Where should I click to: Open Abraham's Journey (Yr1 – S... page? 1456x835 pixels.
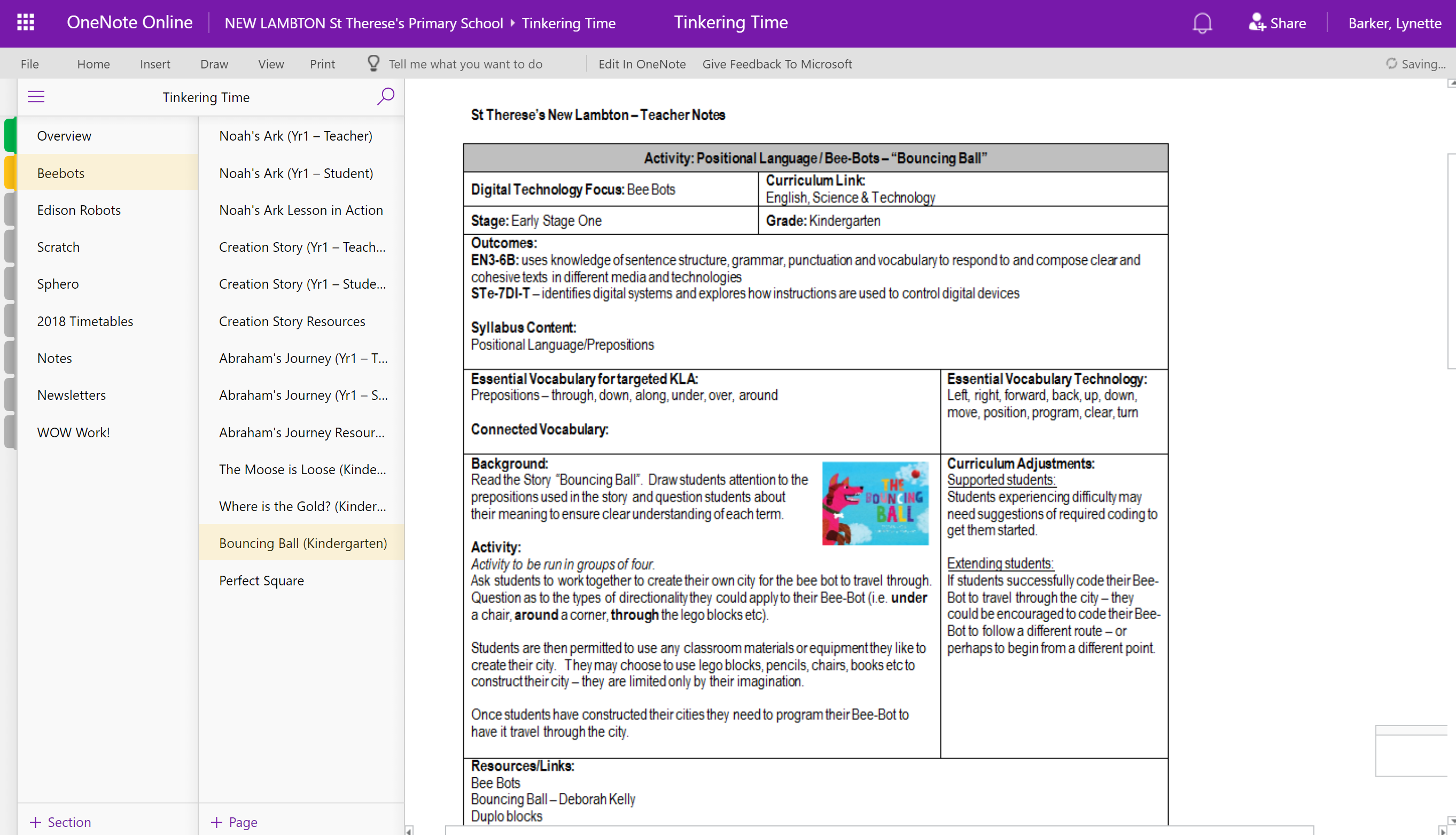(301, 395)
